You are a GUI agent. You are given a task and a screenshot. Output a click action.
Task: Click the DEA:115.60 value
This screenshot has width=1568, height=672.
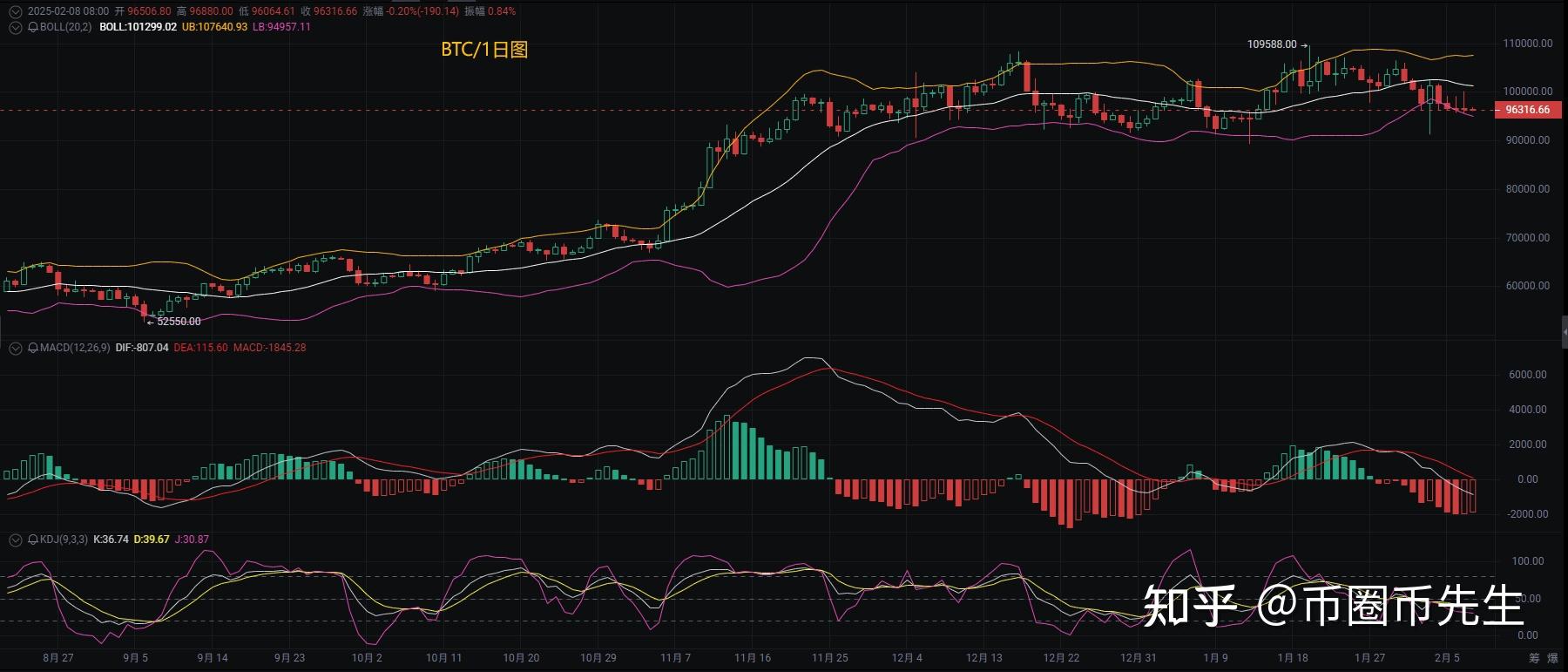pyautogui.click(x=200, y=348)
